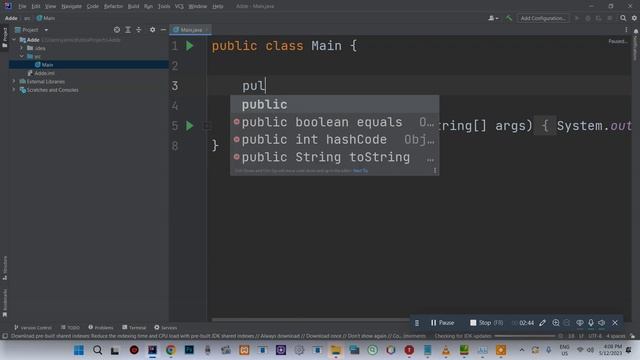Expand Scratches and Consoles node
Screen dimensions: 640x360
pos(14,90)
